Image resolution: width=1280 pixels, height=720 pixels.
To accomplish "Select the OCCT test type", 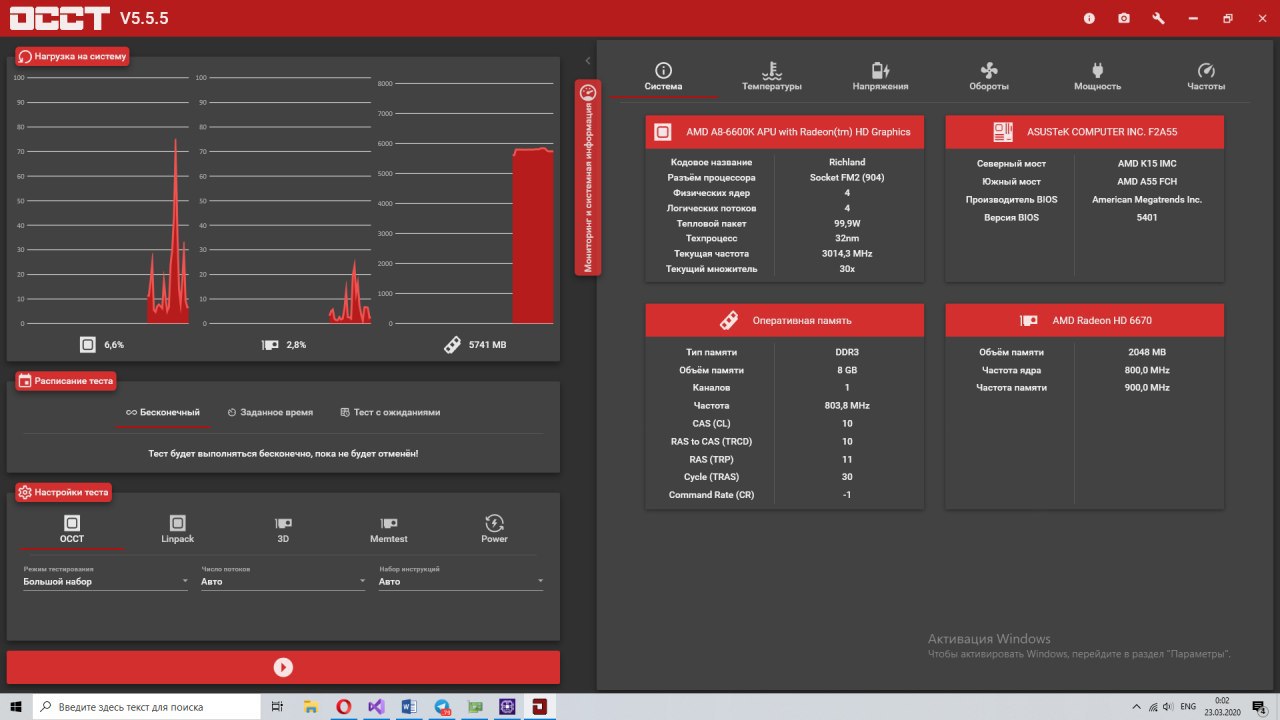I will point(72,530).
